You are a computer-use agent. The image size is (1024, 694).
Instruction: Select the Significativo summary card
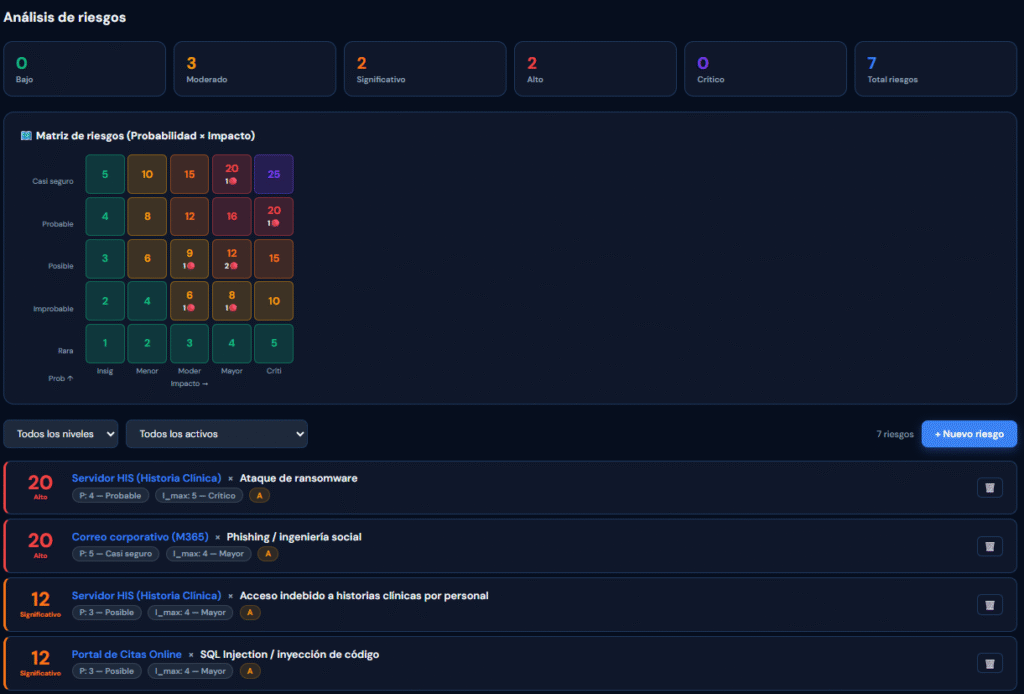(425, 69)
